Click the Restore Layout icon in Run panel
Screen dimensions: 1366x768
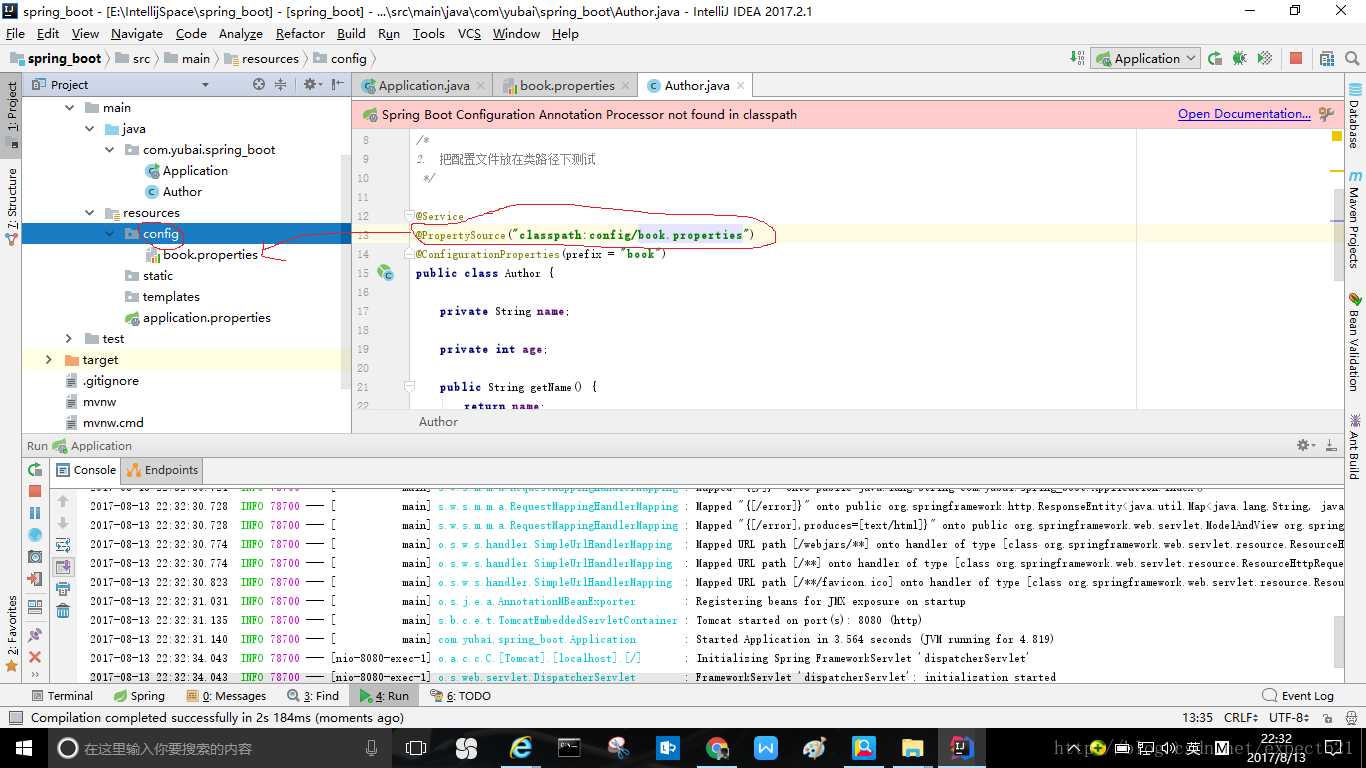click(x=35, y=606)
